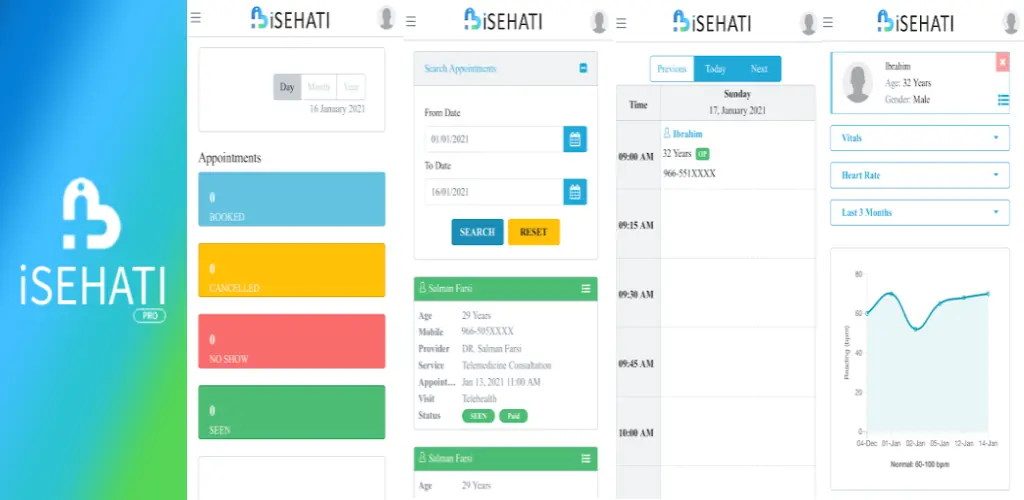Click the From Date input field
Viewport: 1024px width, 500px height.
tap(494, 139)
